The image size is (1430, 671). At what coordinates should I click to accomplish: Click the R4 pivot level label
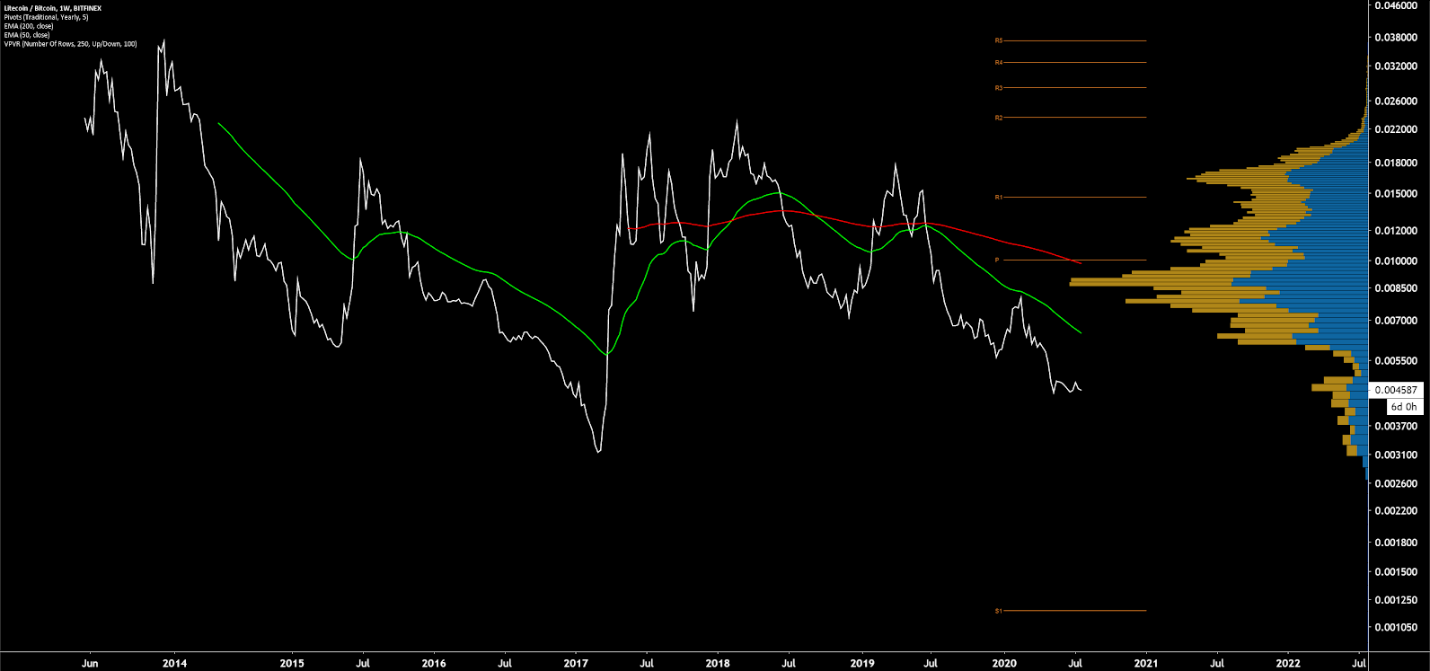[x=998, y=63]
